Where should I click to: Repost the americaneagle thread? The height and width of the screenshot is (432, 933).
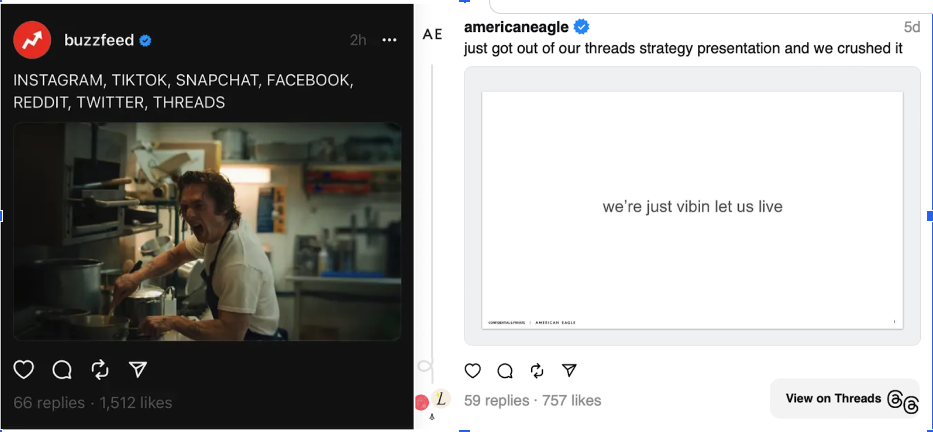(537, 371)
